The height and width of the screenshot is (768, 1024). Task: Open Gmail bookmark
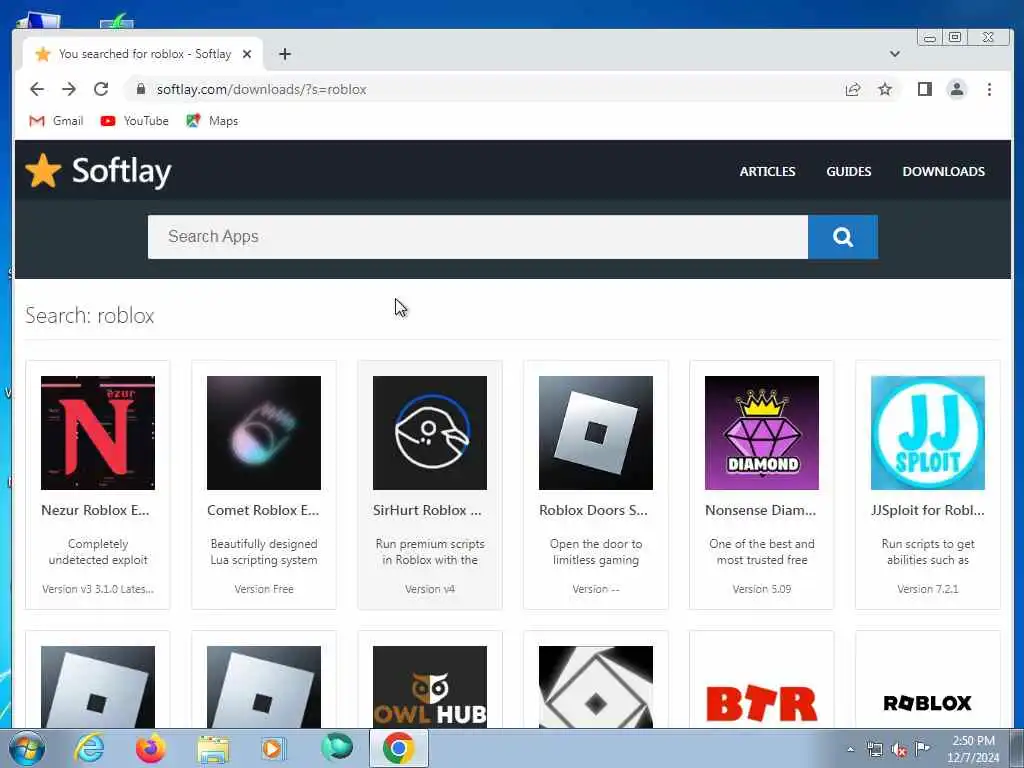tap(56, 121)
